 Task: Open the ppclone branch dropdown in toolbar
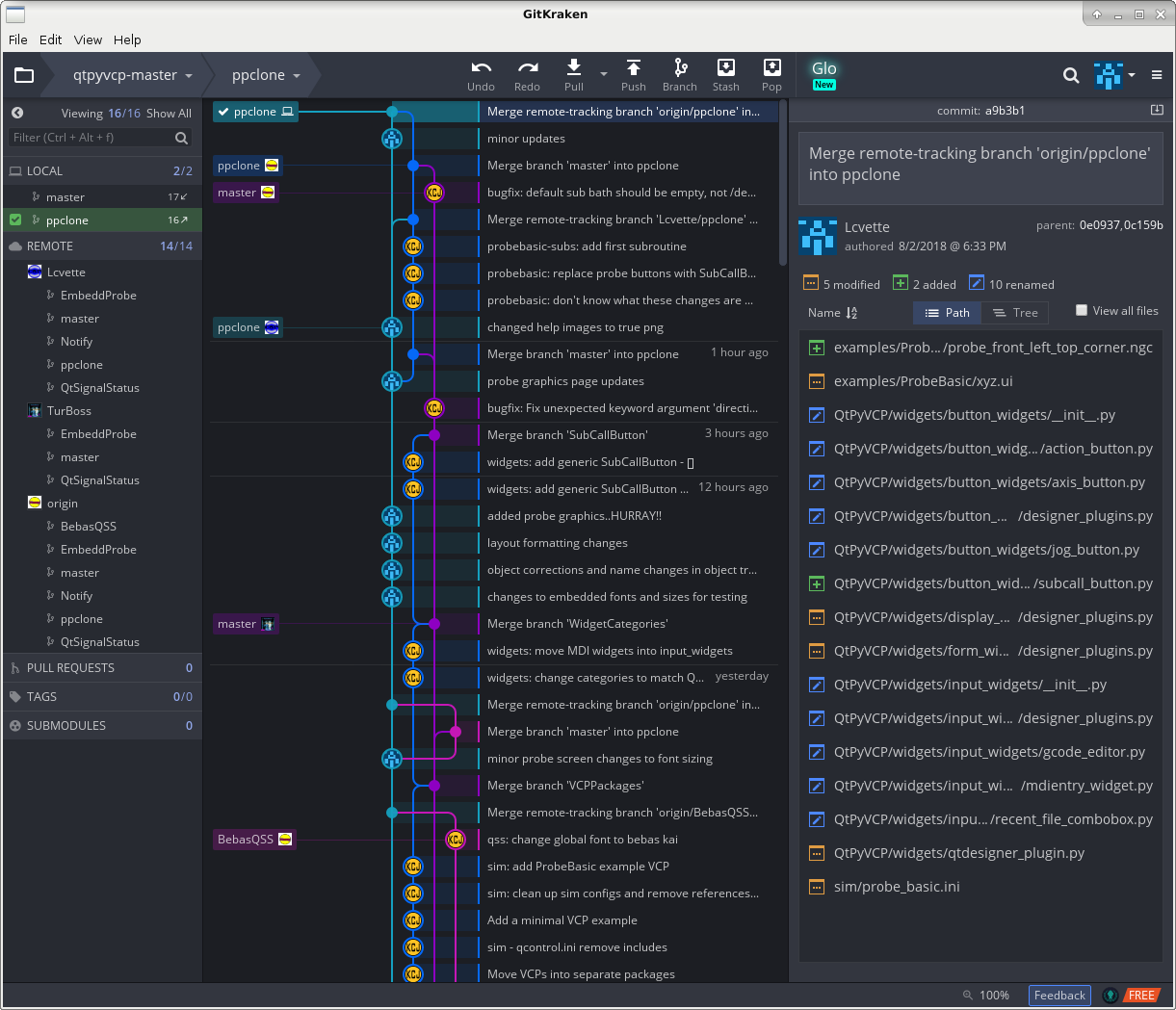click(x=266, y=75)
